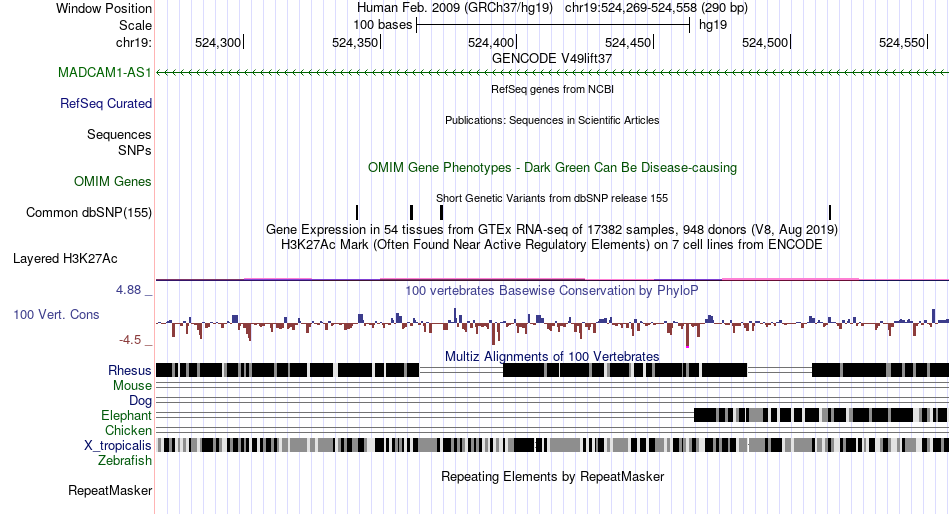Image resolution: width=950 pixels, height=514 pixels.
Task: Click the Common dbSNP(155) track label
Action: tap(89, 212)
